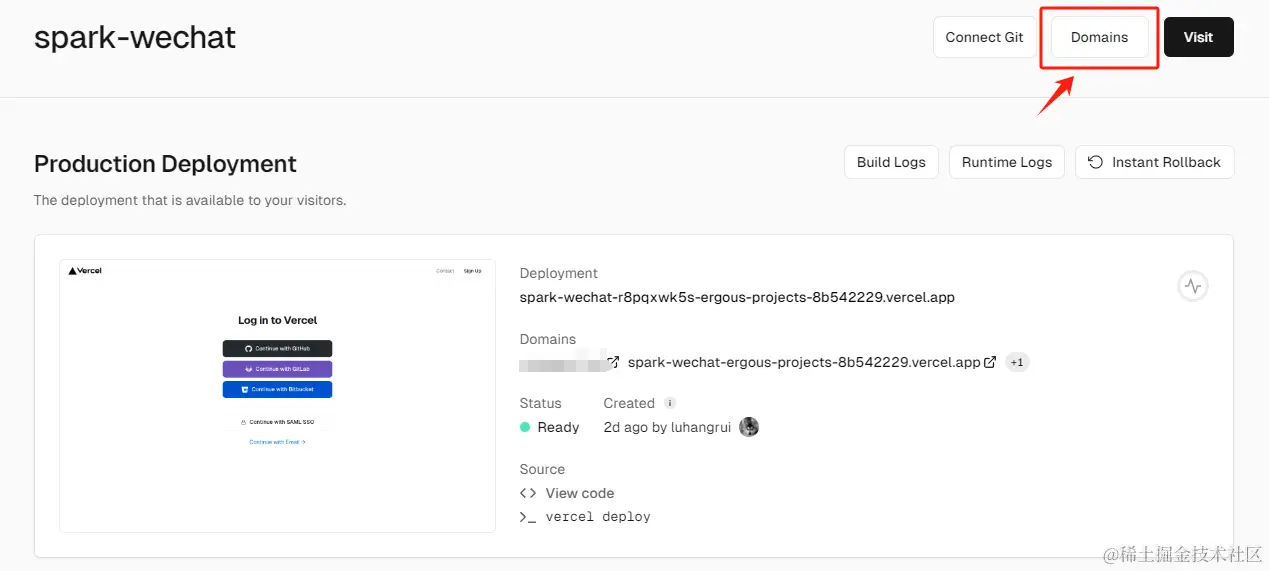Image resolution: width=1269 pixels, height=571 pixels.
Task: Select the vercel deploy source text
Action: click(x=598, y=517)
